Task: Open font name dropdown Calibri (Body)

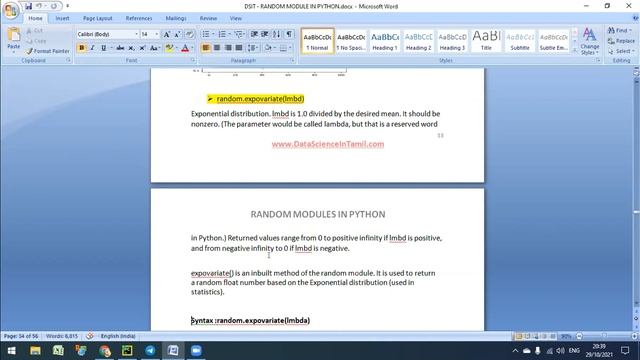Action: 136,34
